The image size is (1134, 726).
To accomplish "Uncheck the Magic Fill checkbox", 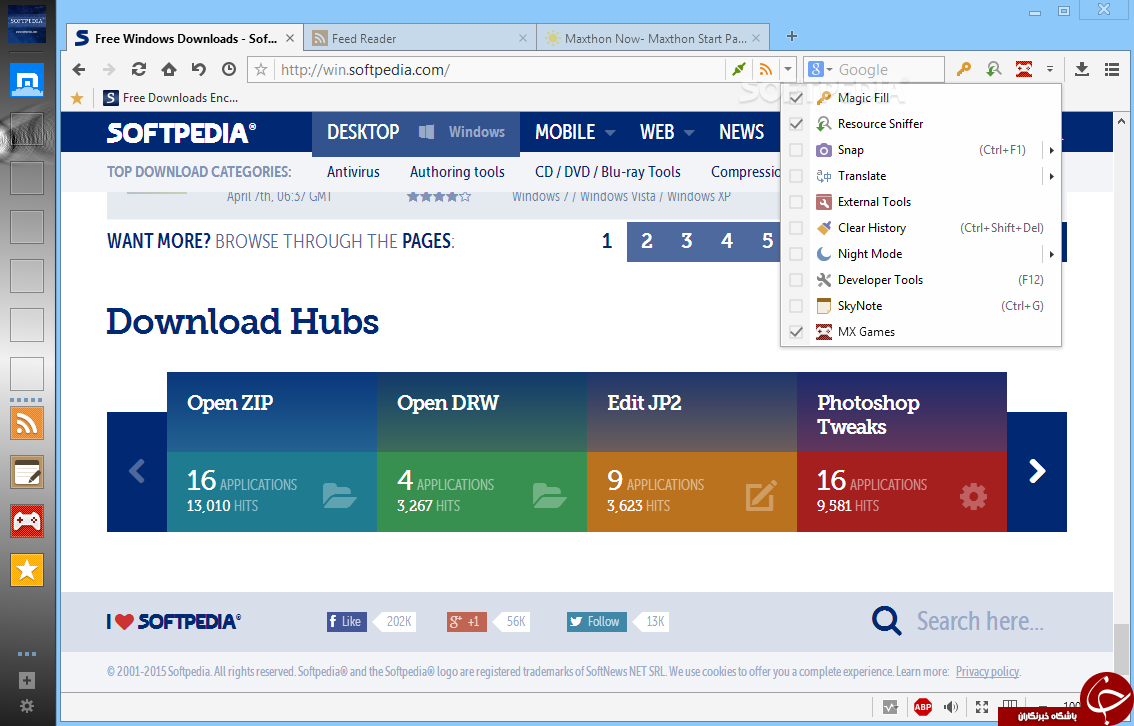I will tap(796, 98).
